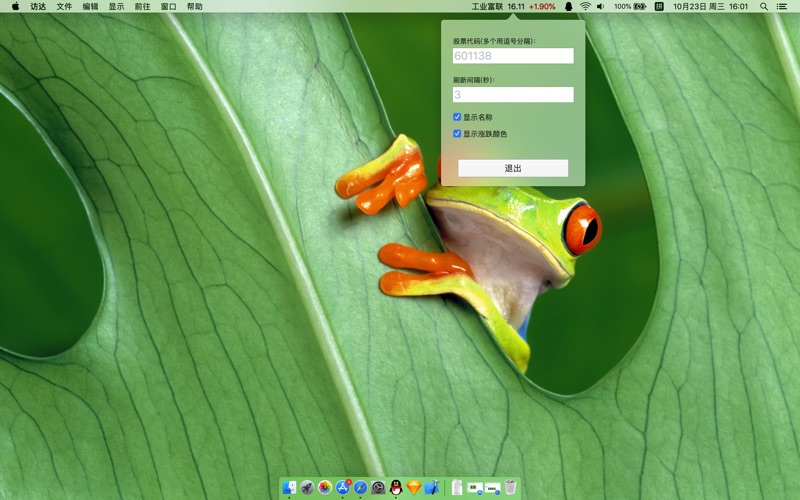800x500 pixels.
Task: Open the Apple menu
Action: (x=15, y=6)
